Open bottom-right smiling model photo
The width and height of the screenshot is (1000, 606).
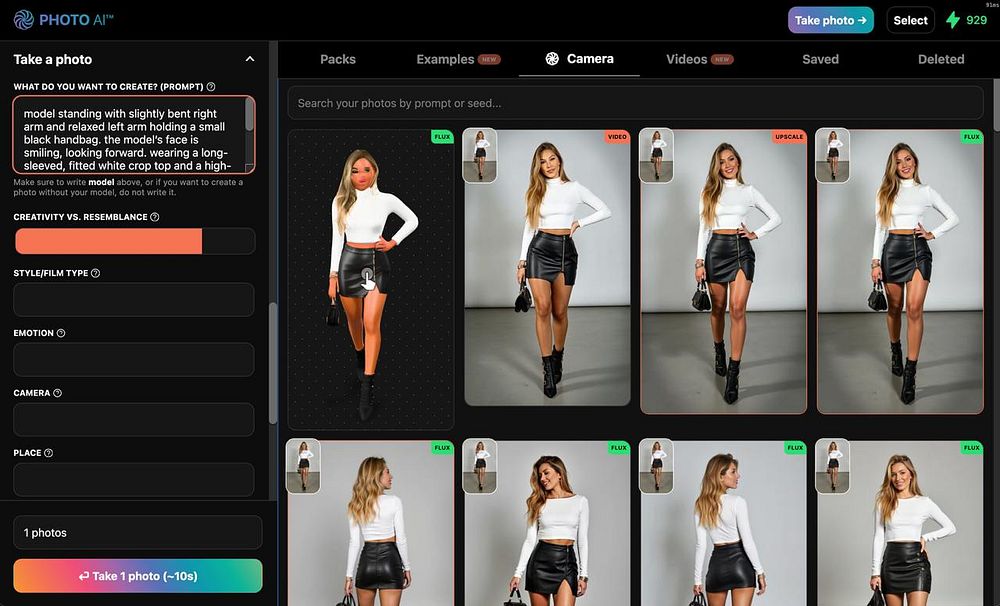click(x=900, y=523)
